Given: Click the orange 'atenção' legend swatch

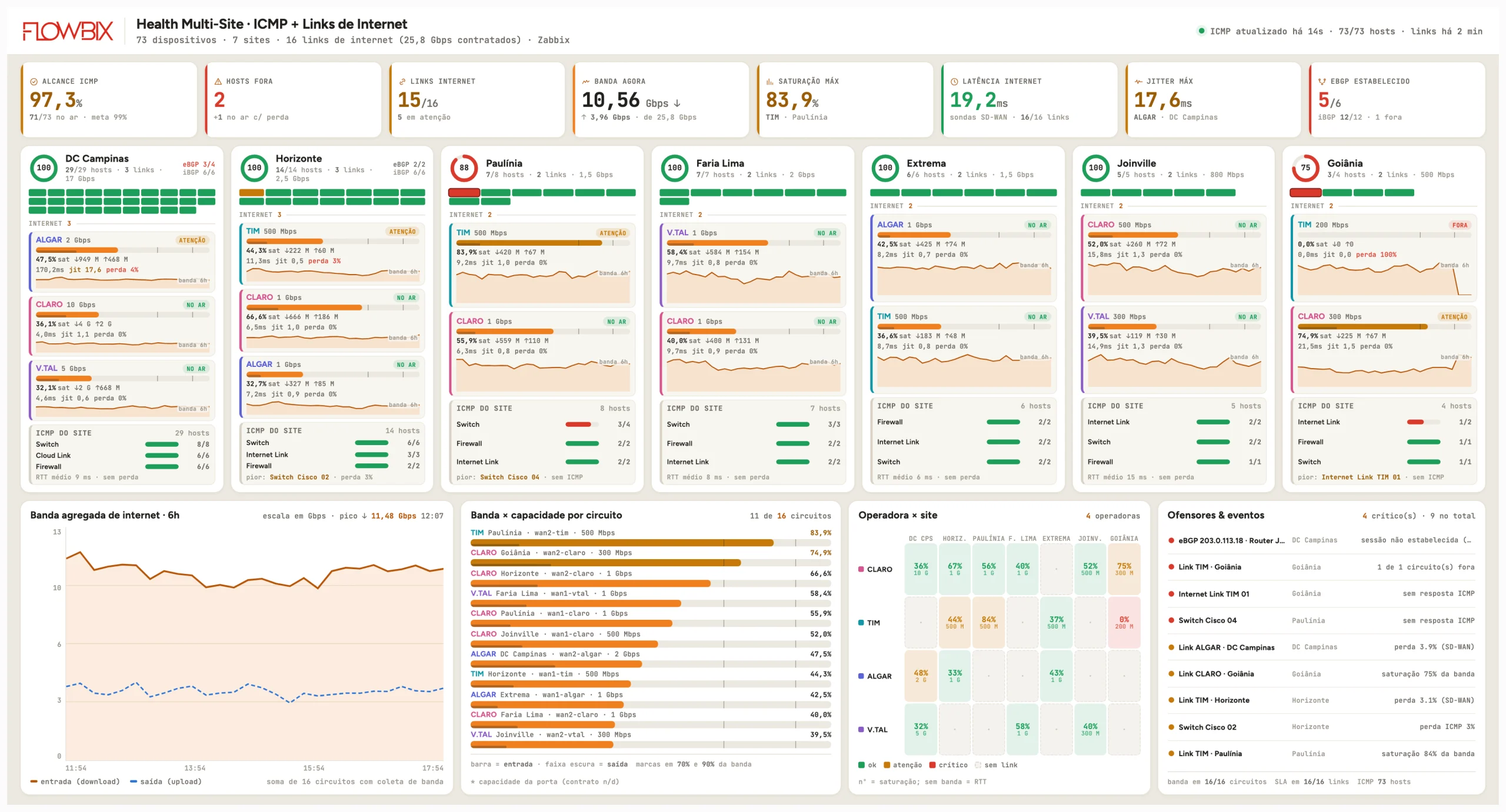Looking at the screenshot, I should (887, 765).
